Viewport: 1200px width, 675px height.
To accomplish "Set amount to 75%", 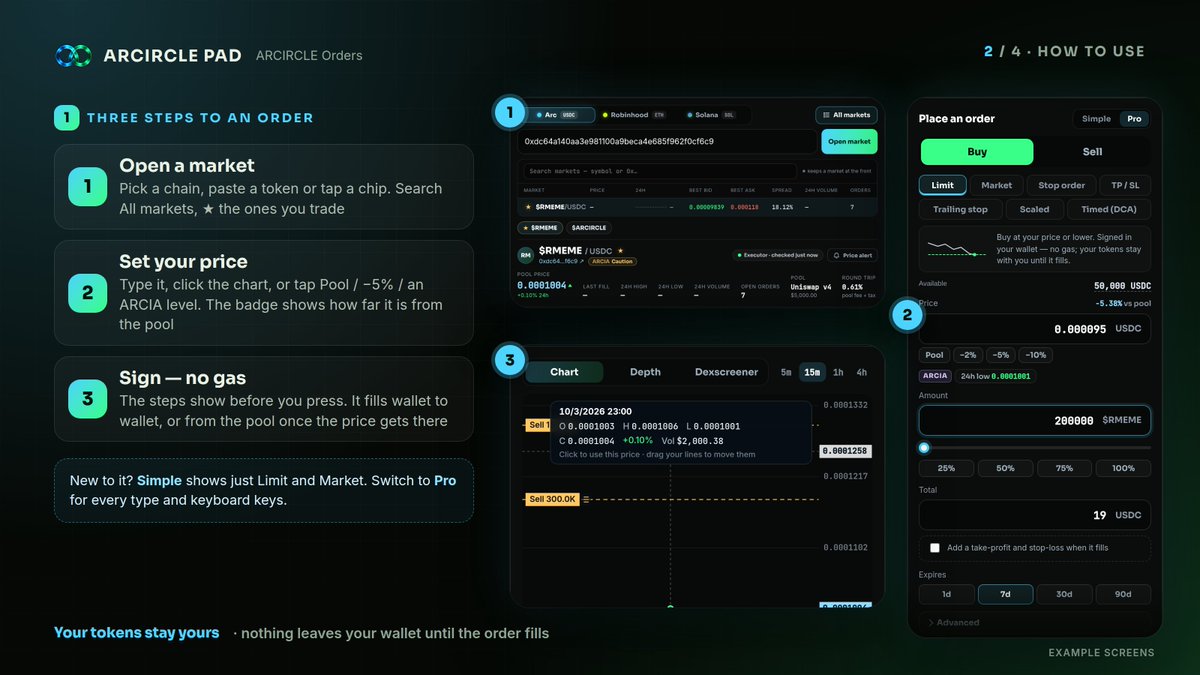I will [1064, 468].
